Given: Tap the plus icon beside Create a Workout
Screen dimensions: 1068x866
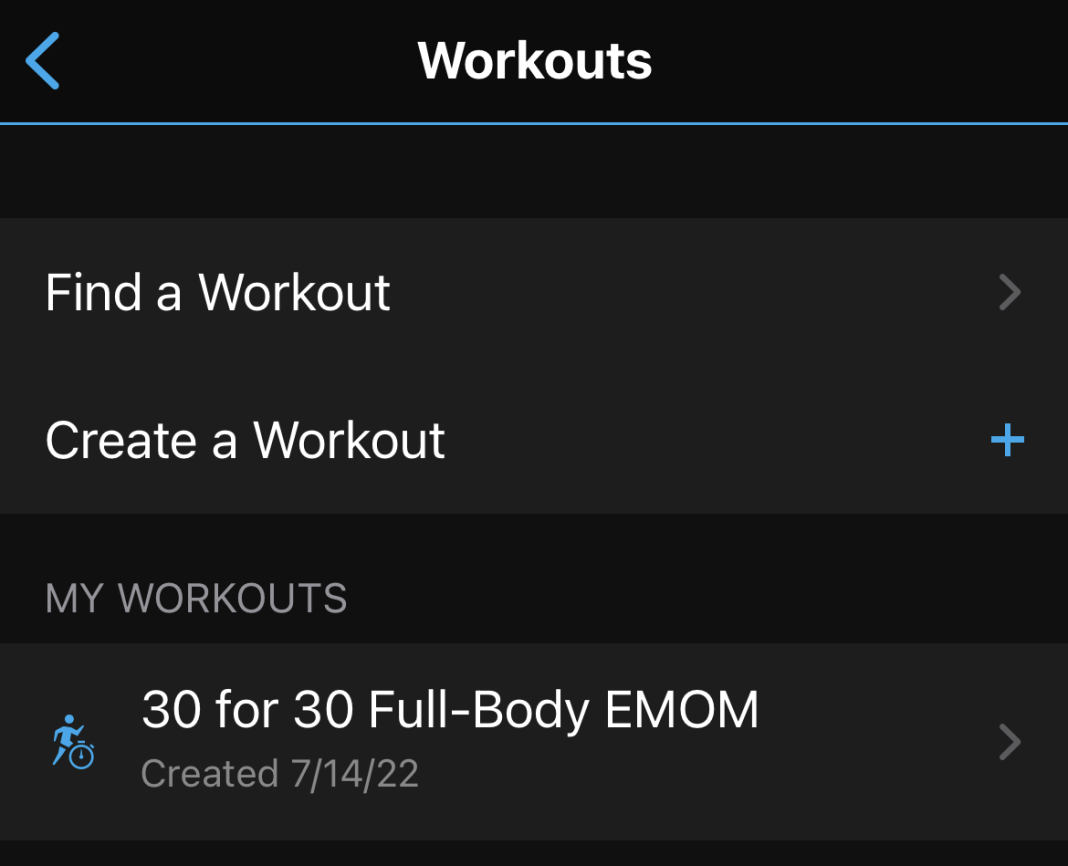Looking at the screenshot, I should [x=1008, y=439].
